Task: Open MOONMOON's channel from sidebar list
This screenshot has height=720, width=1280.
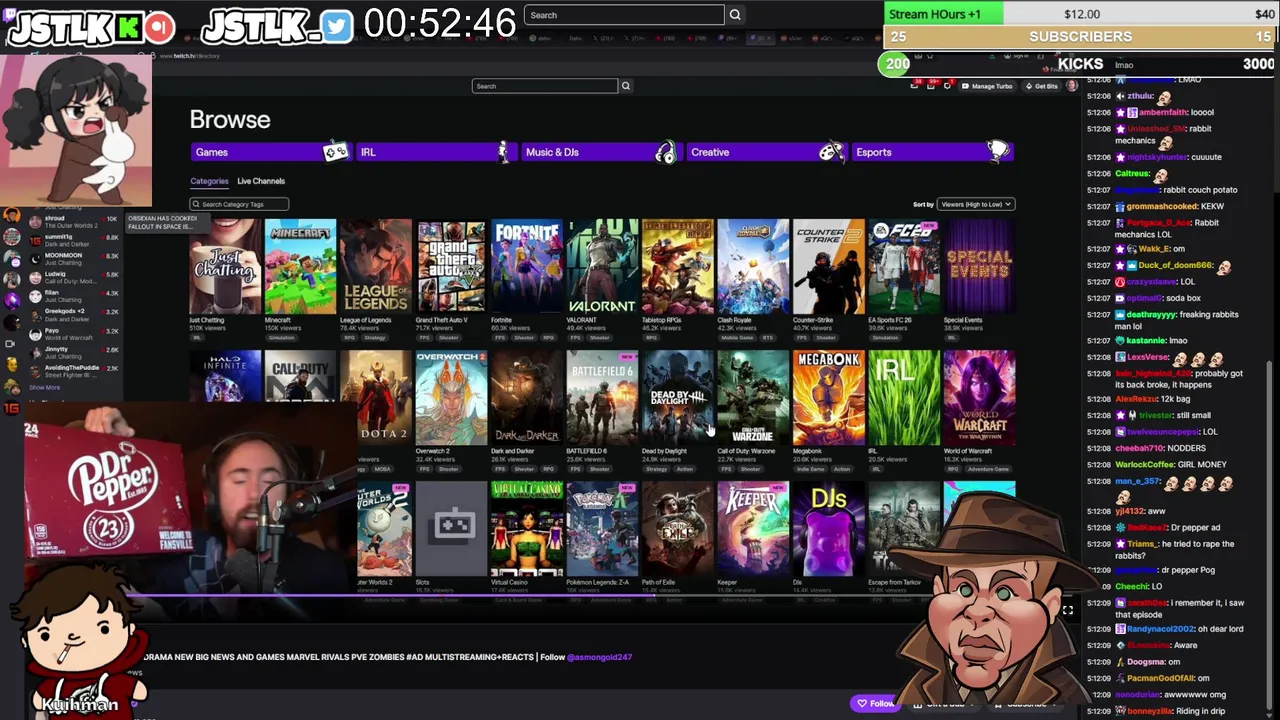Action: (75, 258)
